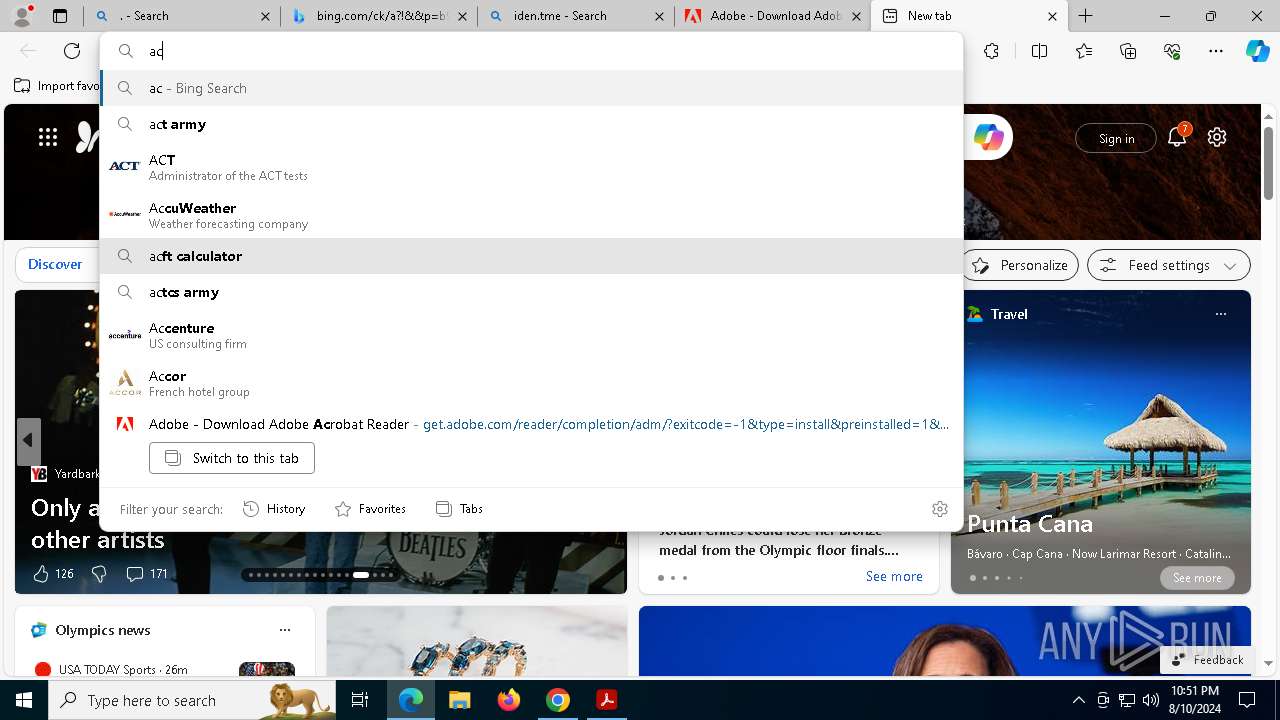Screen dimensions: 1280x720
Task: Refresh the page with reload icon
Action: 72,51
